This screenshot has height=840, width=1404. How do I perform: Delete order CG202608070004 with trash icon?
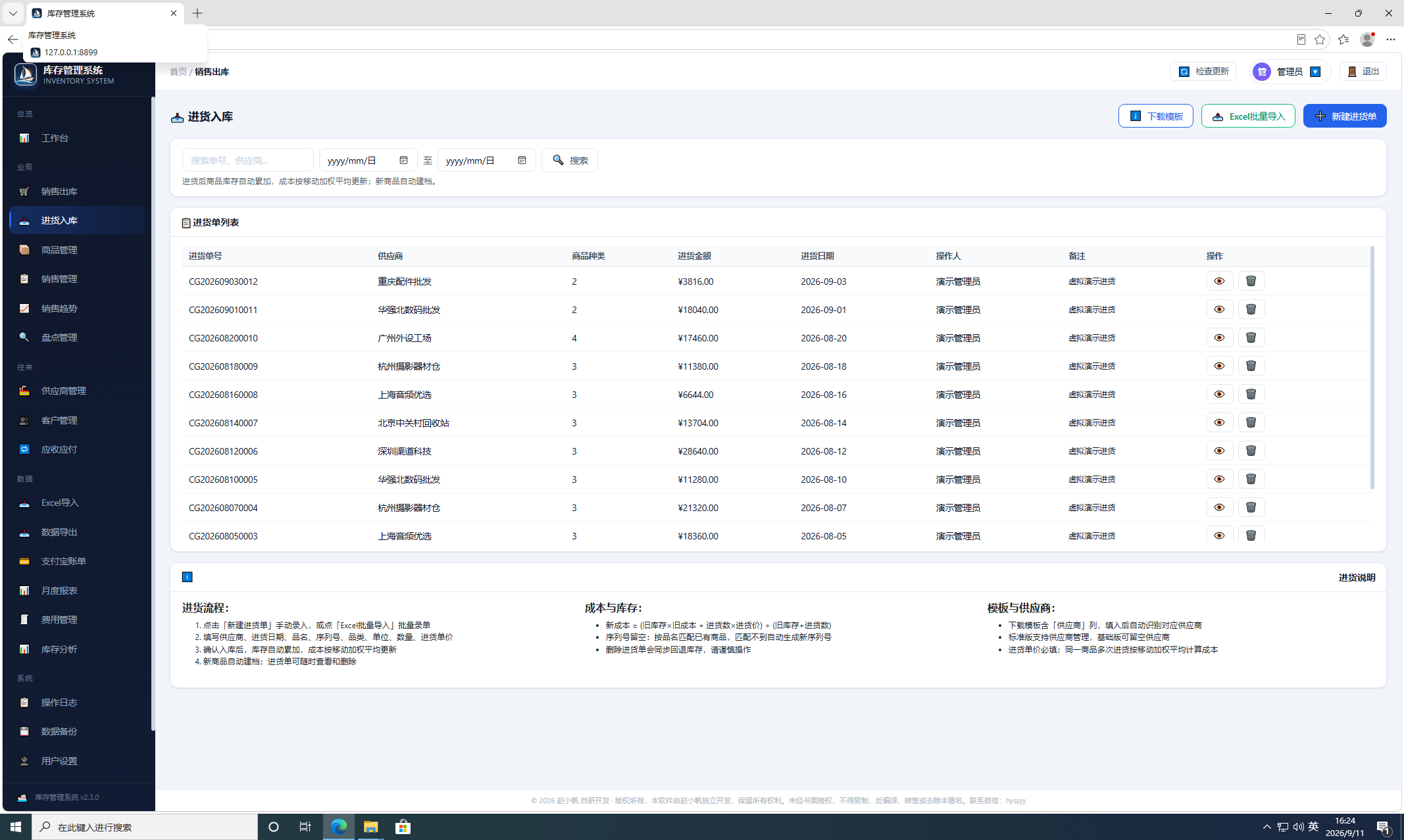point(1251,507)
